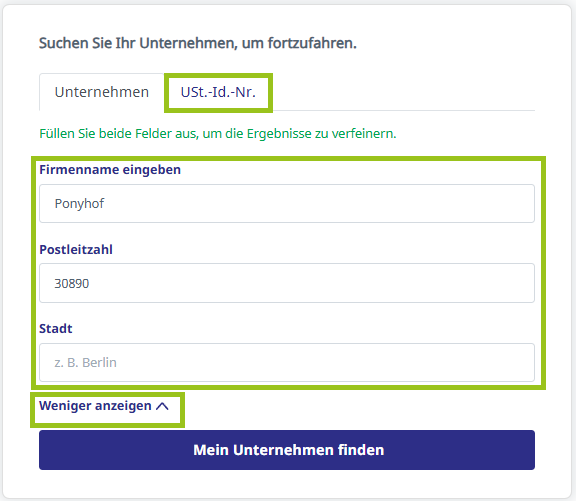Screen dimensions: 576x501
Task: Click the Stadt label text
Action: [56, 328]
